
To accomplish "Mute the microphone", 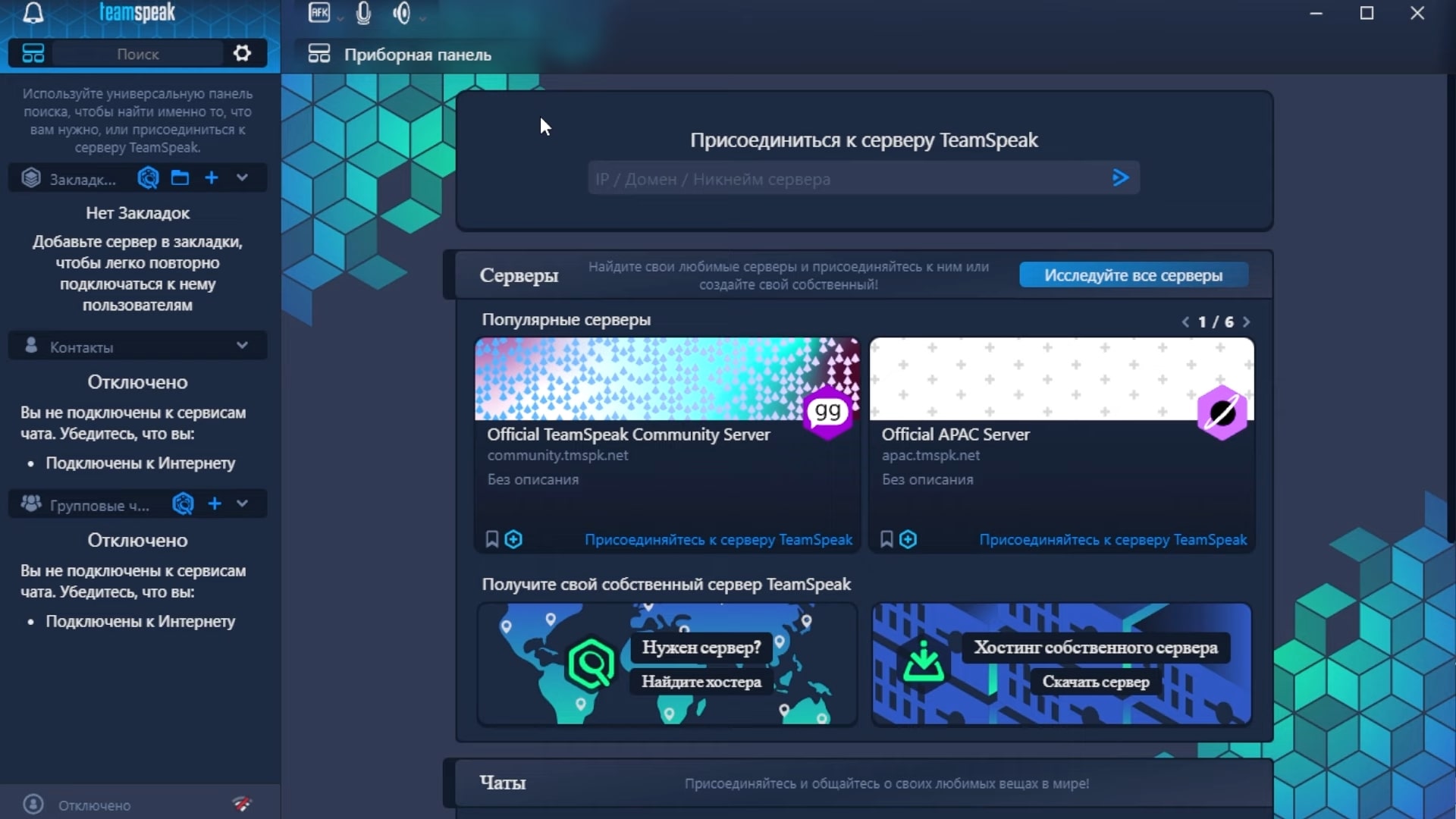I will [363, 13].
